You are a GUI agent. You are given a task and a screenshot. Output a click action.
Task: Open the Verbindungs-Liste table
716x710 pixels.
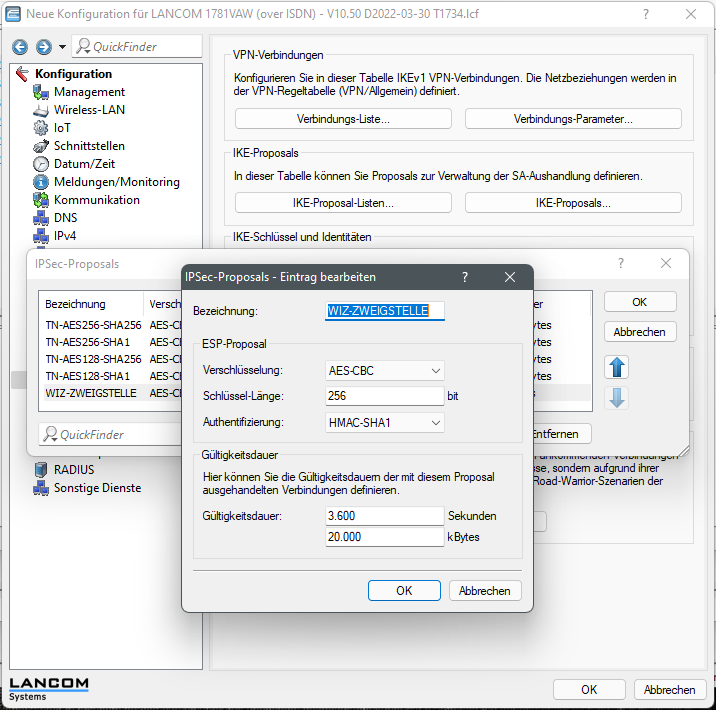(343, 119)
